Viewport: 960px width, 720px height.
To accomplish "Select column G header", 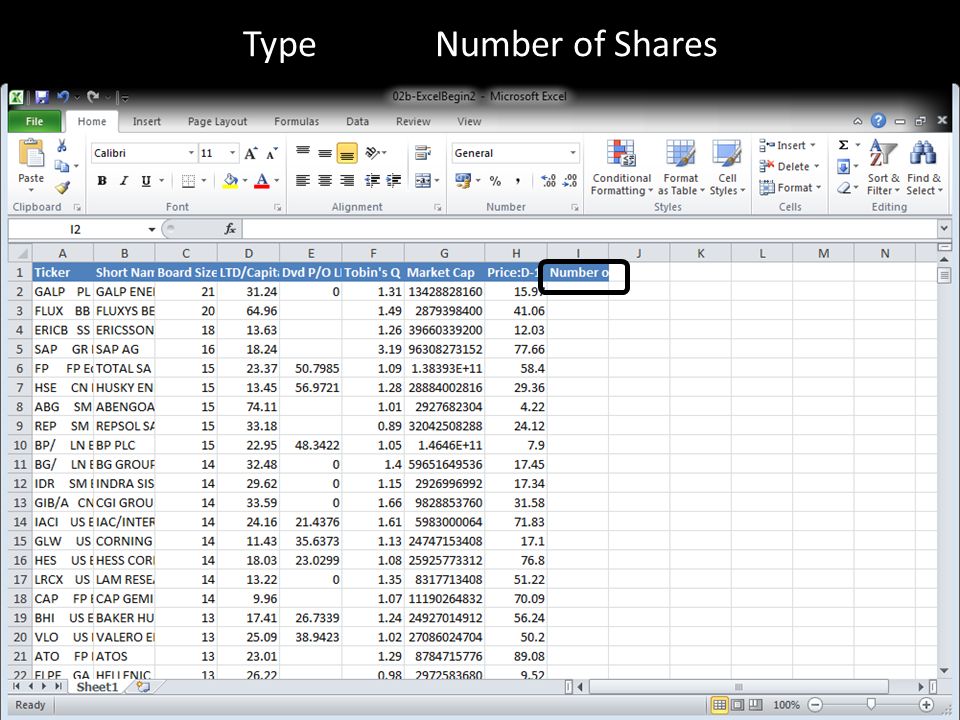I will point(444,253).
